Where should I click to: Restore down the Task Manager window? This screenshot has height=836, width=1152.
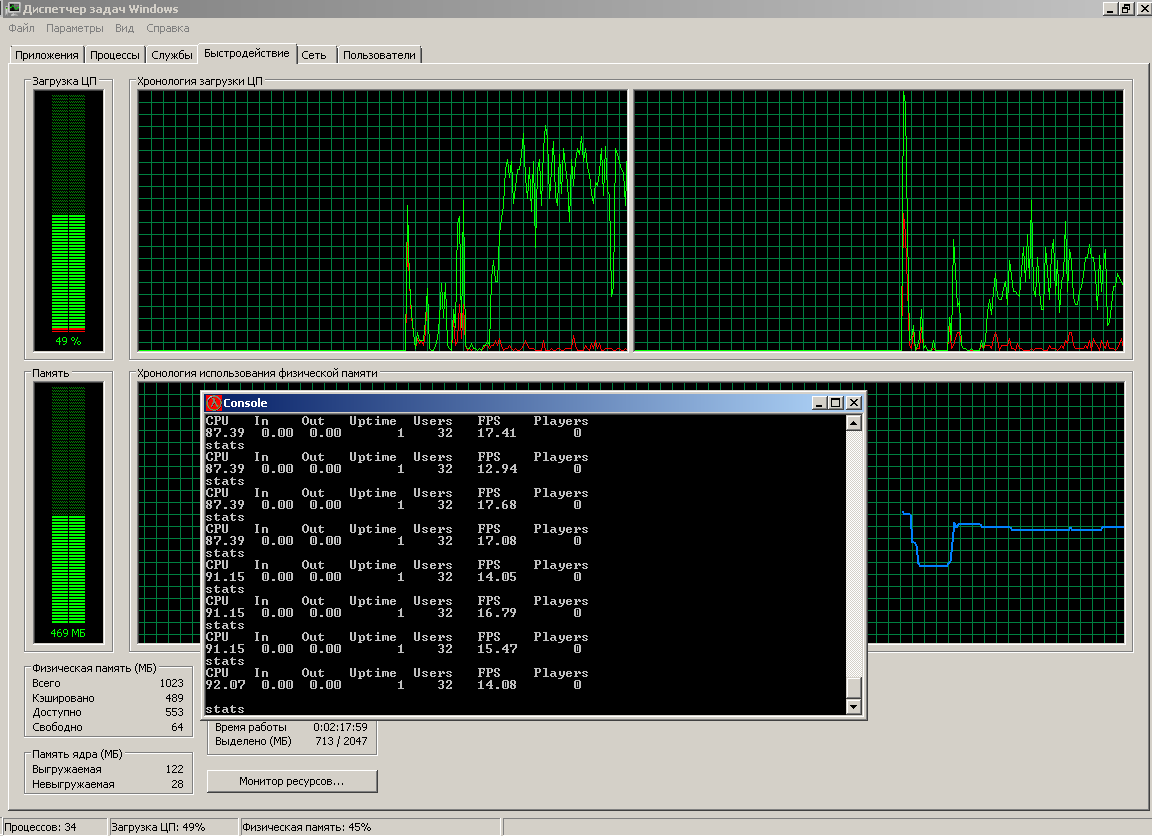pyautogui.click(x=1126, y=9)
